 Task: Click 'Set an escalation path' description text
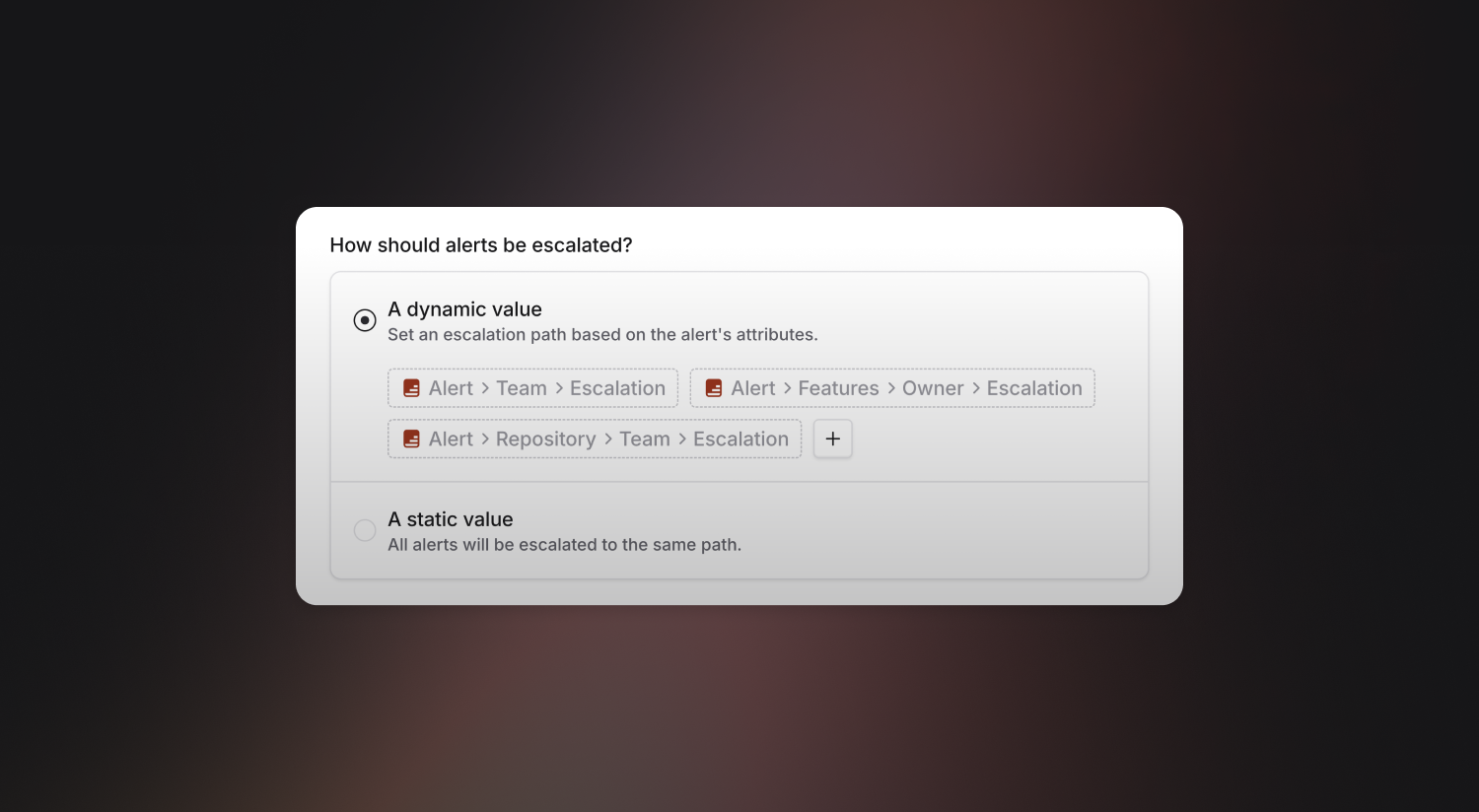(x=602, y=335)
